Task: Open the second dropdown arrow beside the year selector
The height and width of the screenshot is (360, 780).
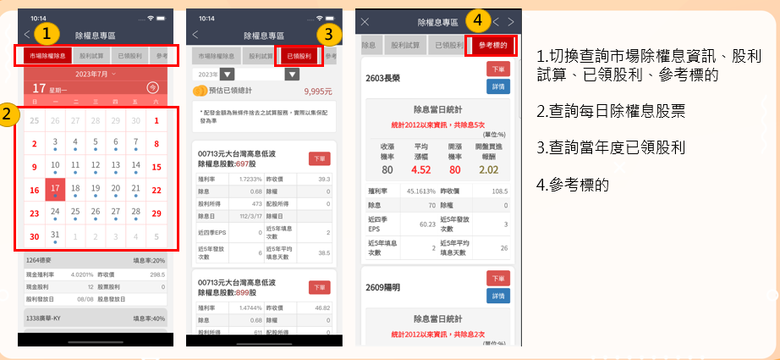Action: [292, 75]
